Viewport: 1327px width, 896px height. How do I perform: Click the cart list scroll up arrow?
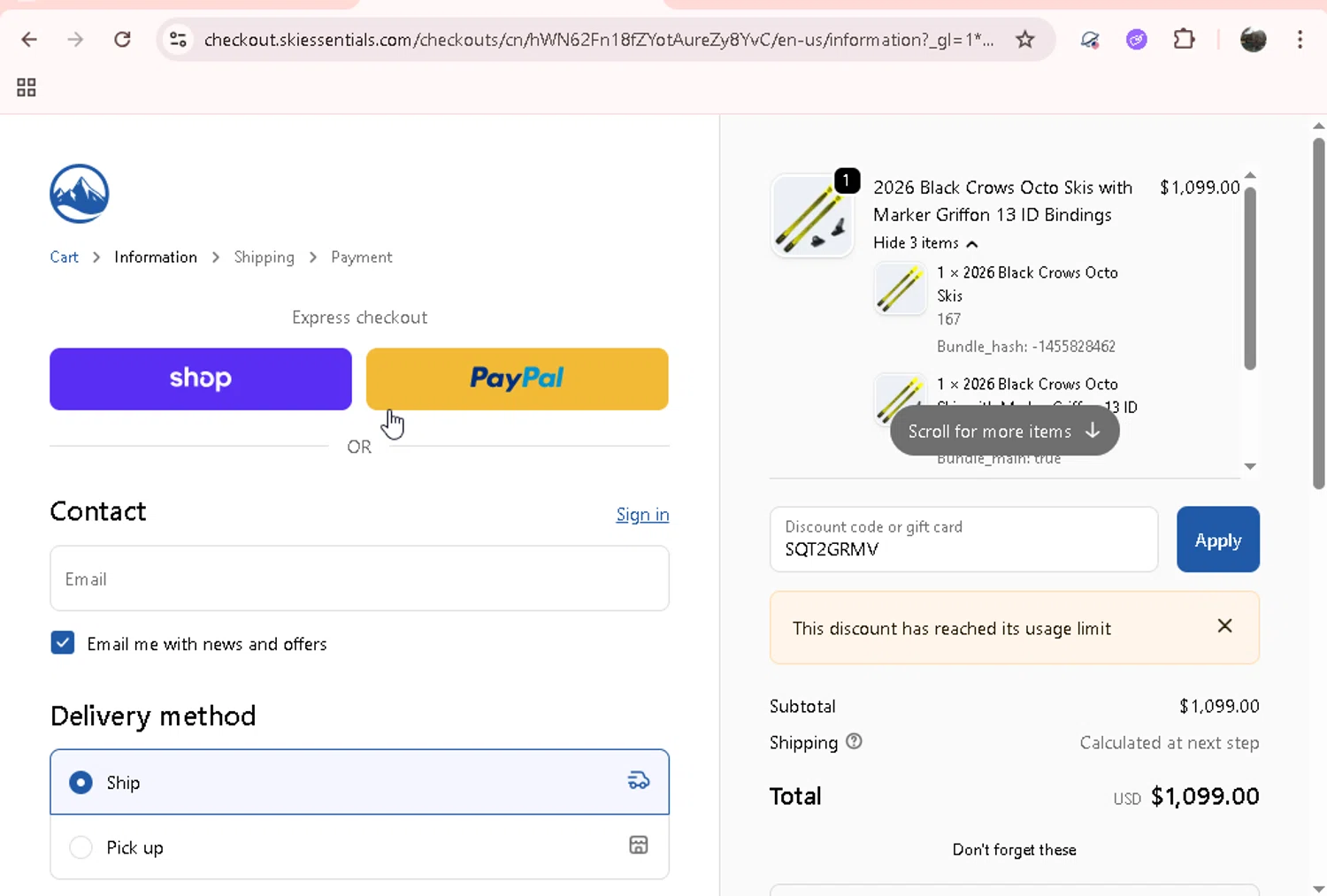pyautogui.click(x=1250, y=175)
